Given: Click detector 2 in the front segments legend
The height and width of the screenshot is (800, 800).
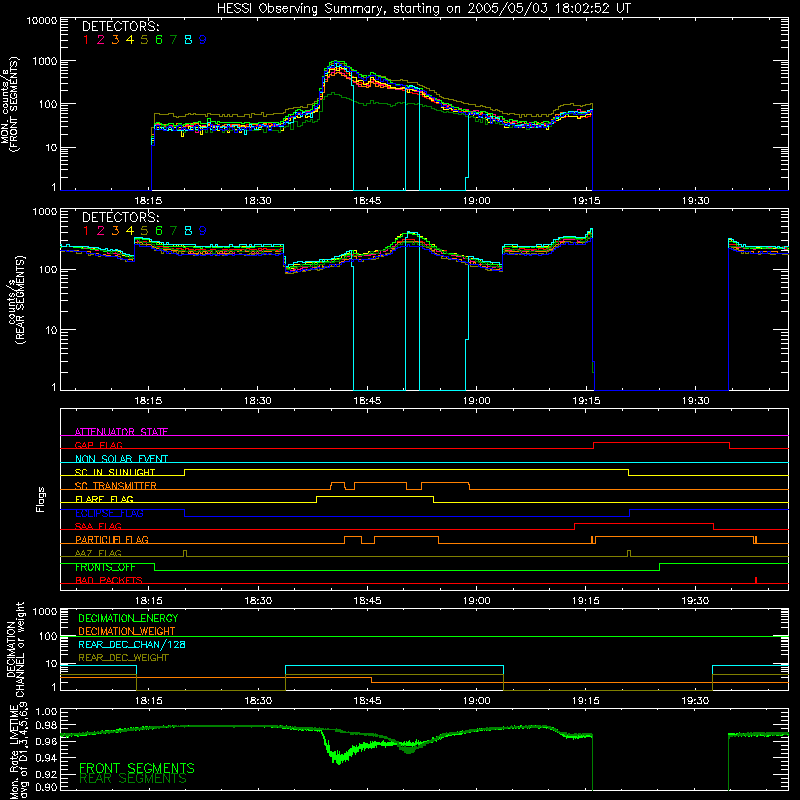Looking at the screenshot, I should (x=101, y=40).
